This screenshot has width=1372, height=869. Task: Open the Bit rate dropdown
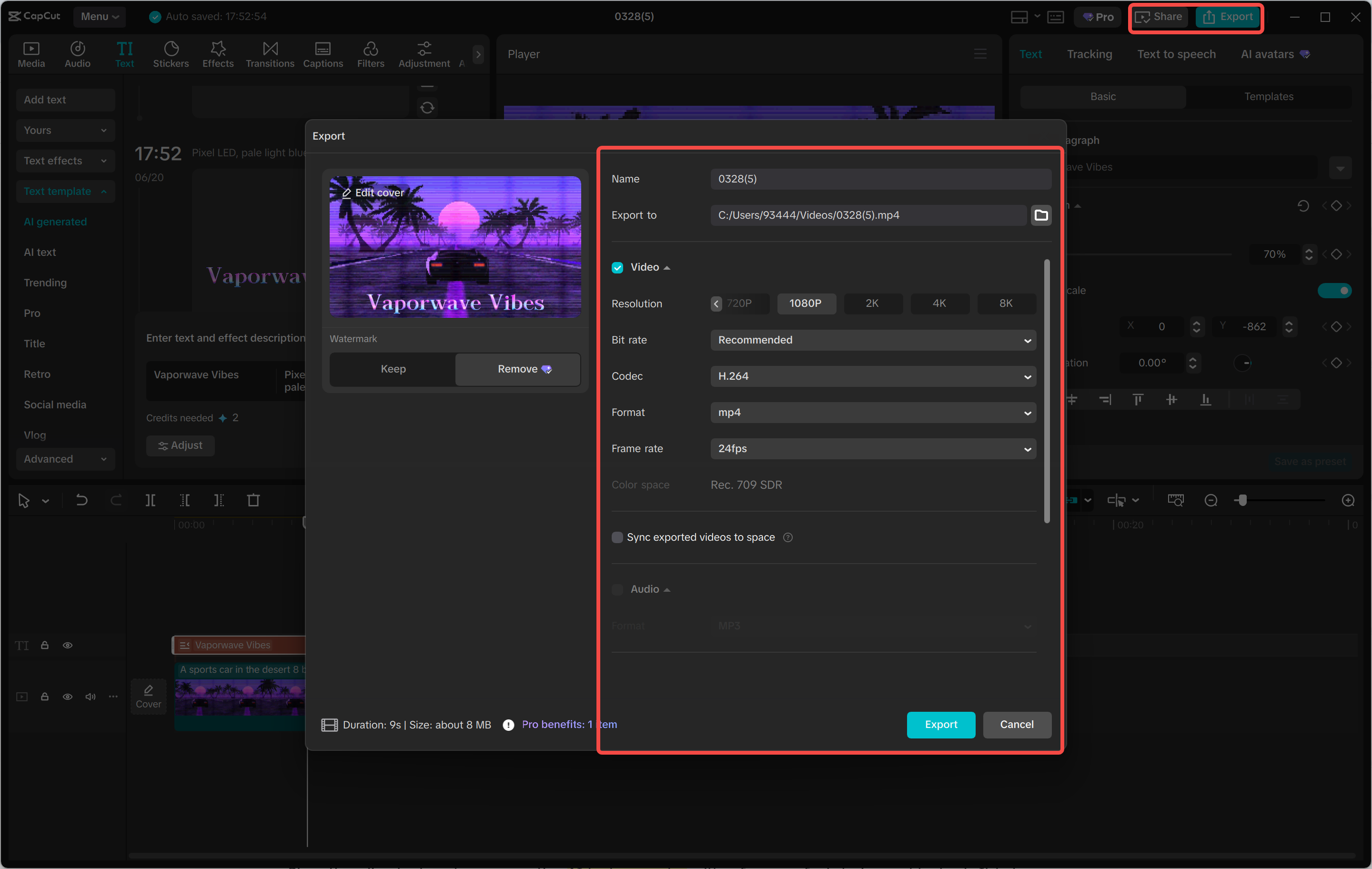[872, 340]
